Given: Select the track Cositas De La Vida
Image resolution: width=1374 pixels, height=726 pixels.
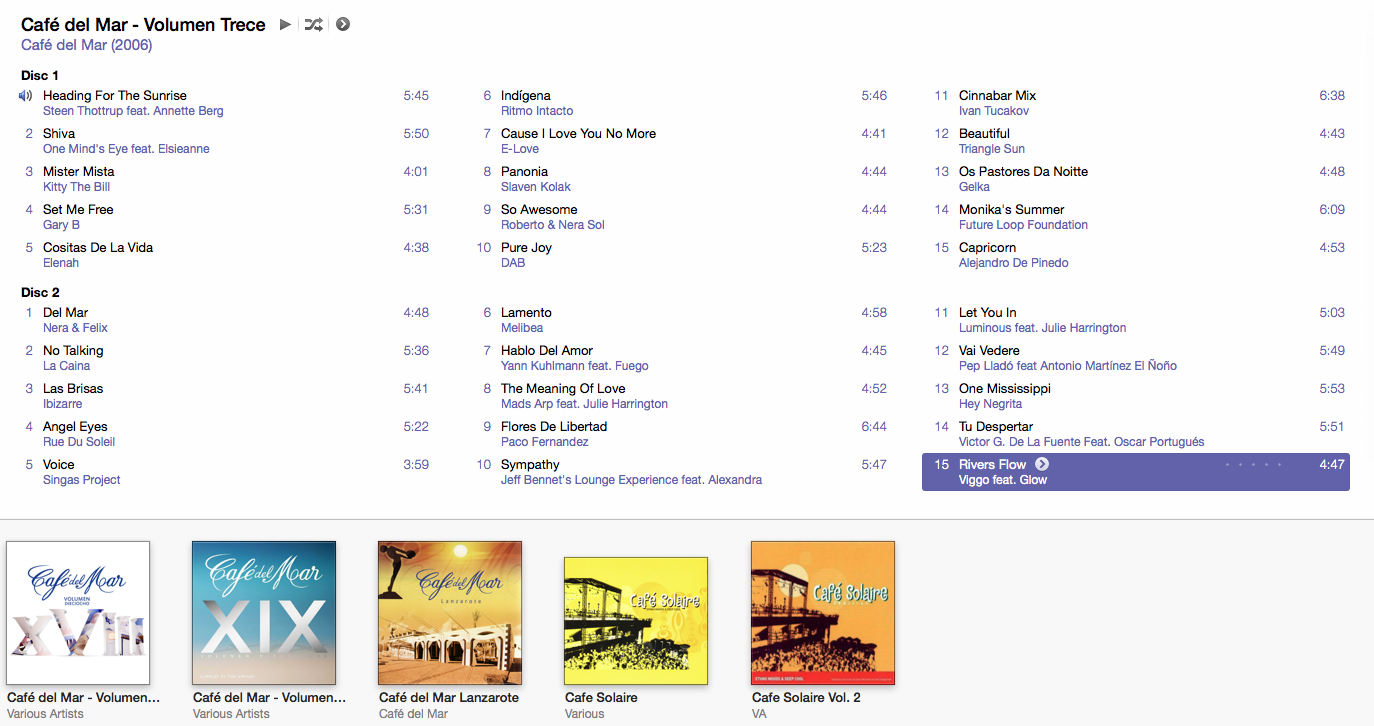Looking at the screenshot, I should tap(98, 247).
